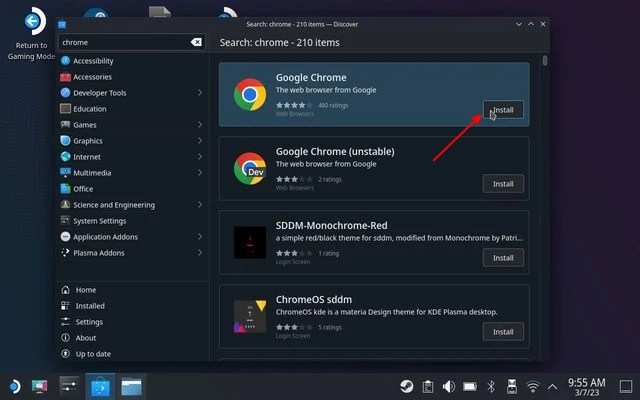Viewport: 640px width, 400px height.
Task: Clear the chrome search text
Action: [196, 42]
